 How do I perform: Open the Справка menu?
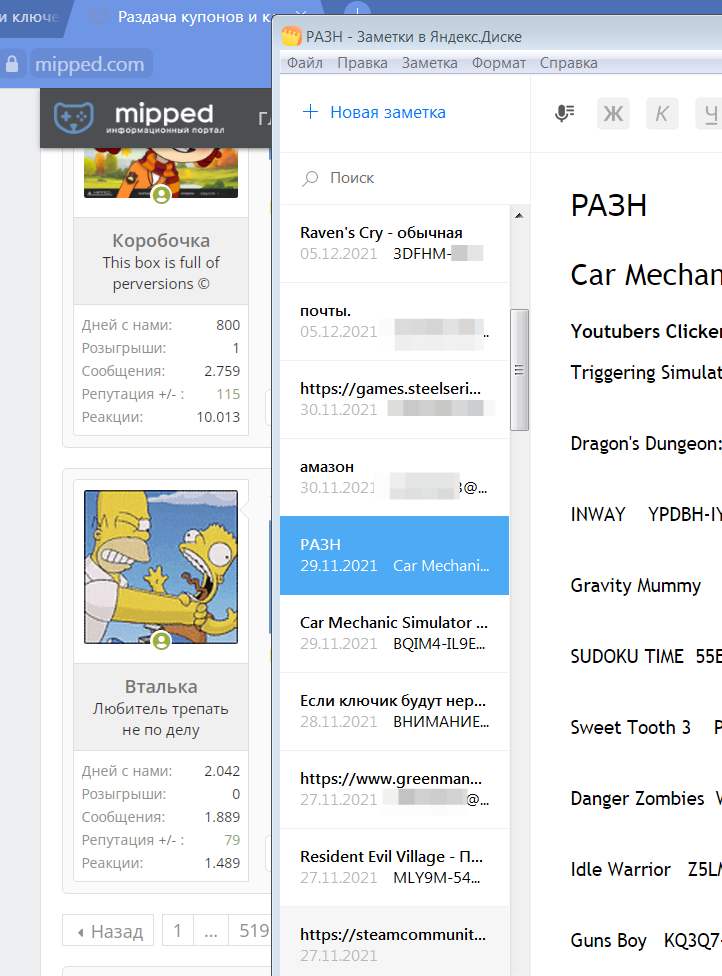(568, 63)
